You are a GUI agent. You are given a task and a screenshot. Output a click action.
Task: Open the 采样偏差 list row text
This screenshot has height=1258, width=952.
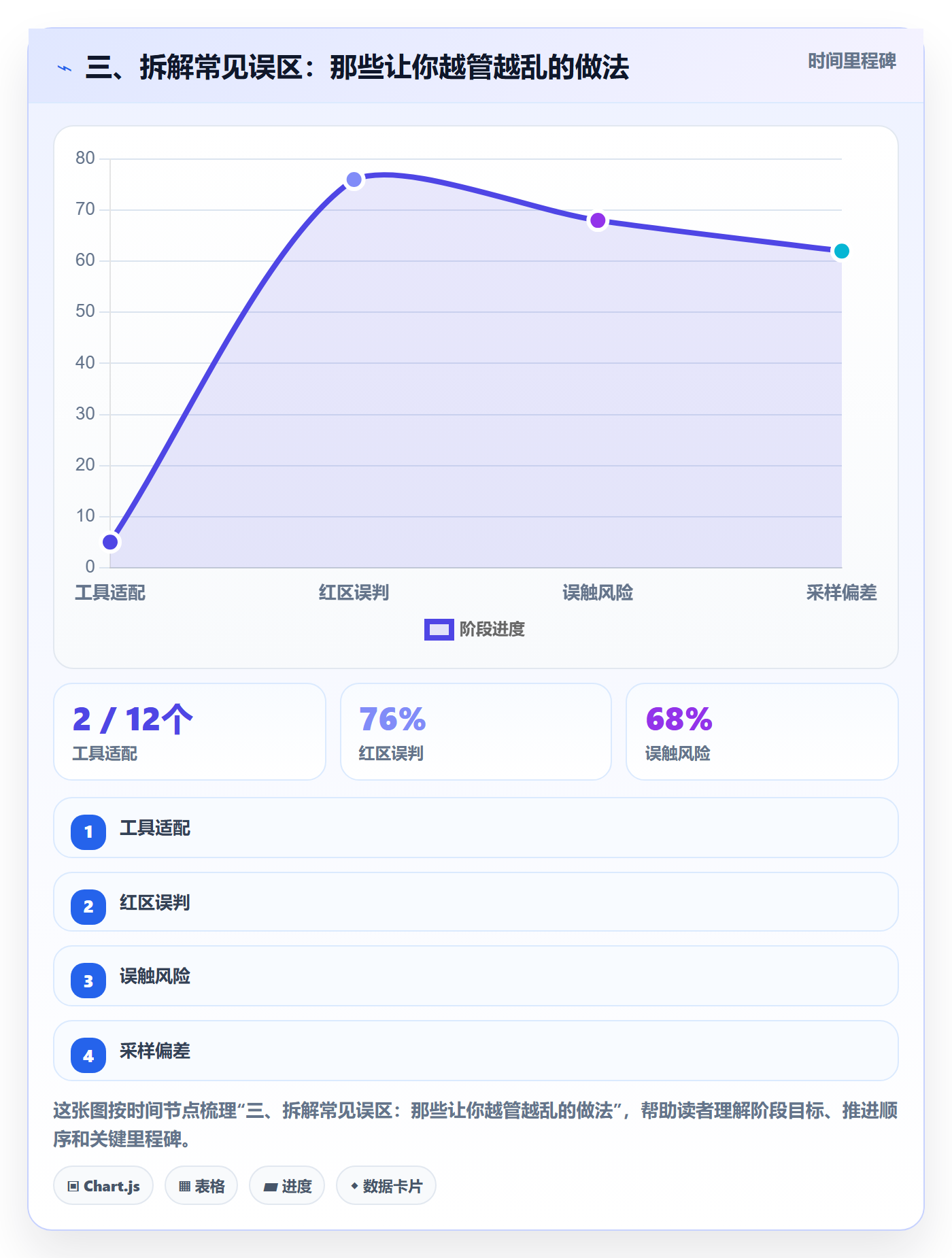coord(155,1051)
